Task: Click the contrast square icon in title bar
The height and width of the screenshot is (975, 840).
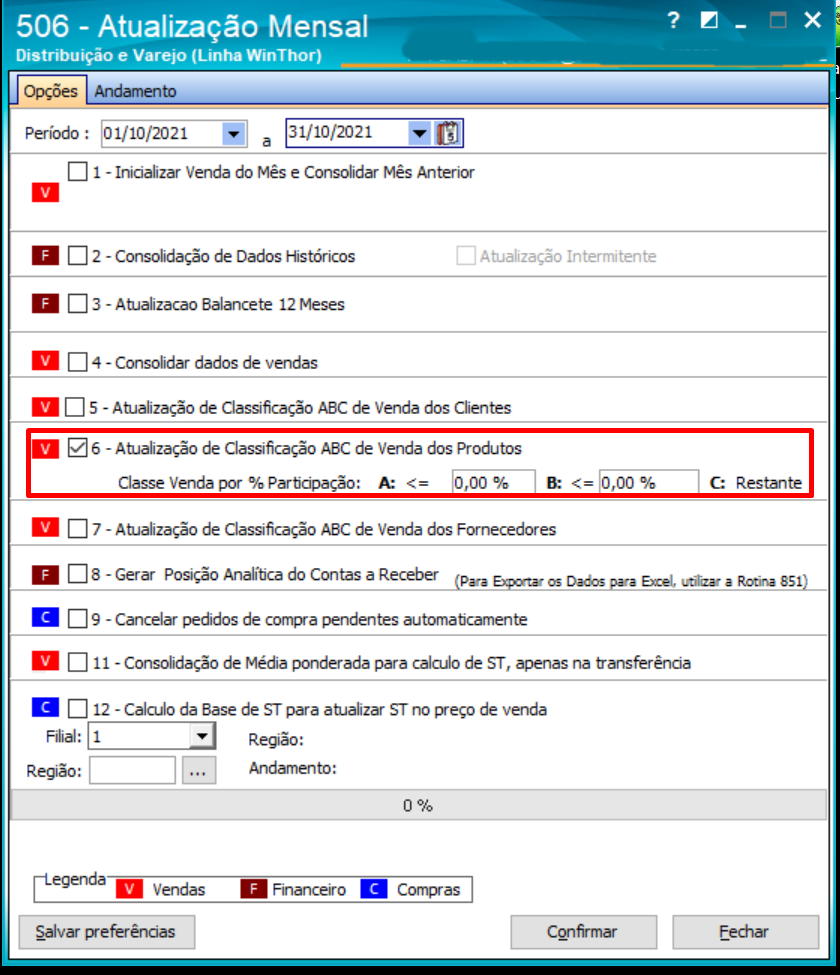Action: tap(709, 21)
